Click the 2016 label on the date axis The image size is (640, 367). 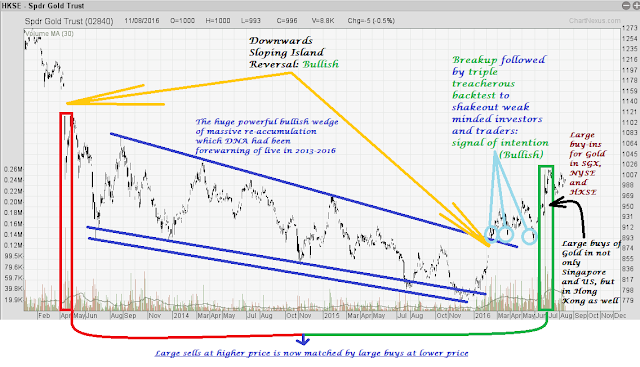(482, 316)
